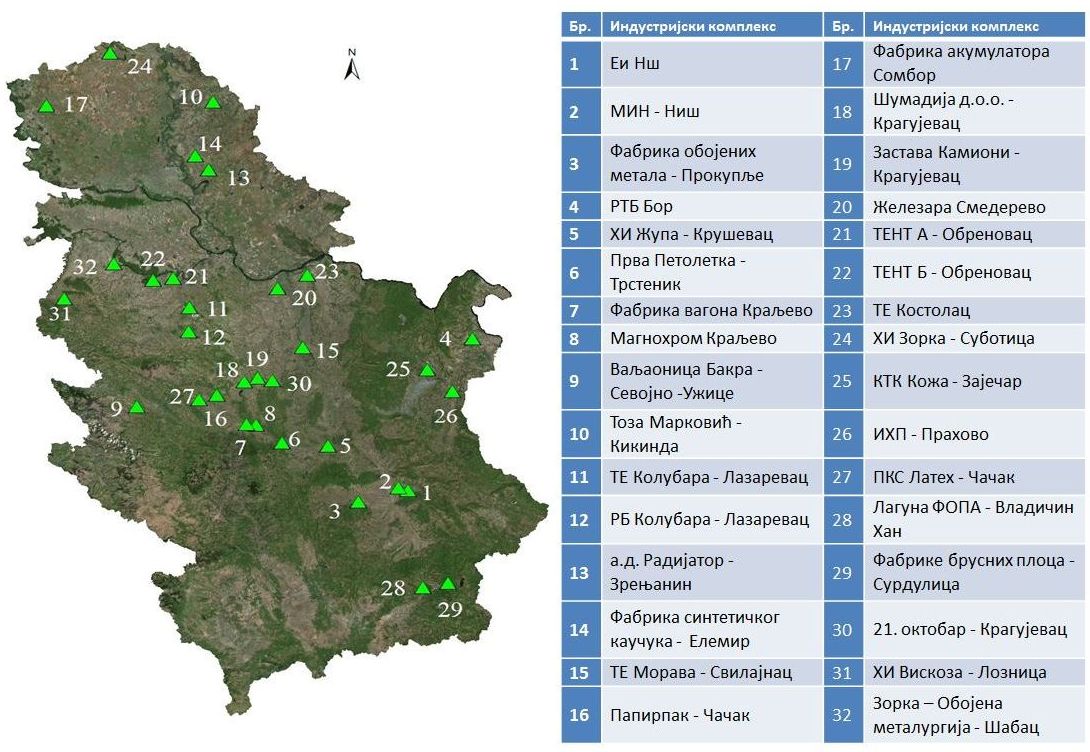Click the north arrow compass symbol
The height and width of the screenshot is (752, 1090).
351,66
